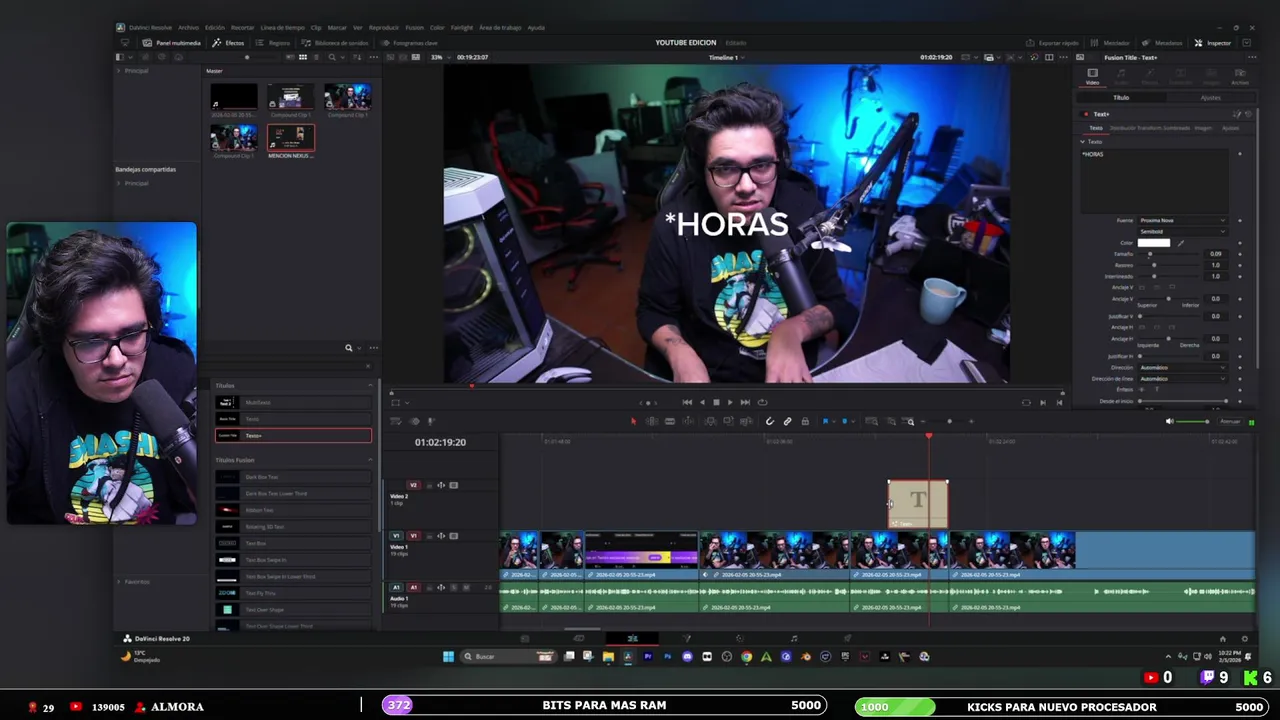1280x720 pixels.
Task: Open the Semibold font style dropdown
Action: coord(1183,232)
